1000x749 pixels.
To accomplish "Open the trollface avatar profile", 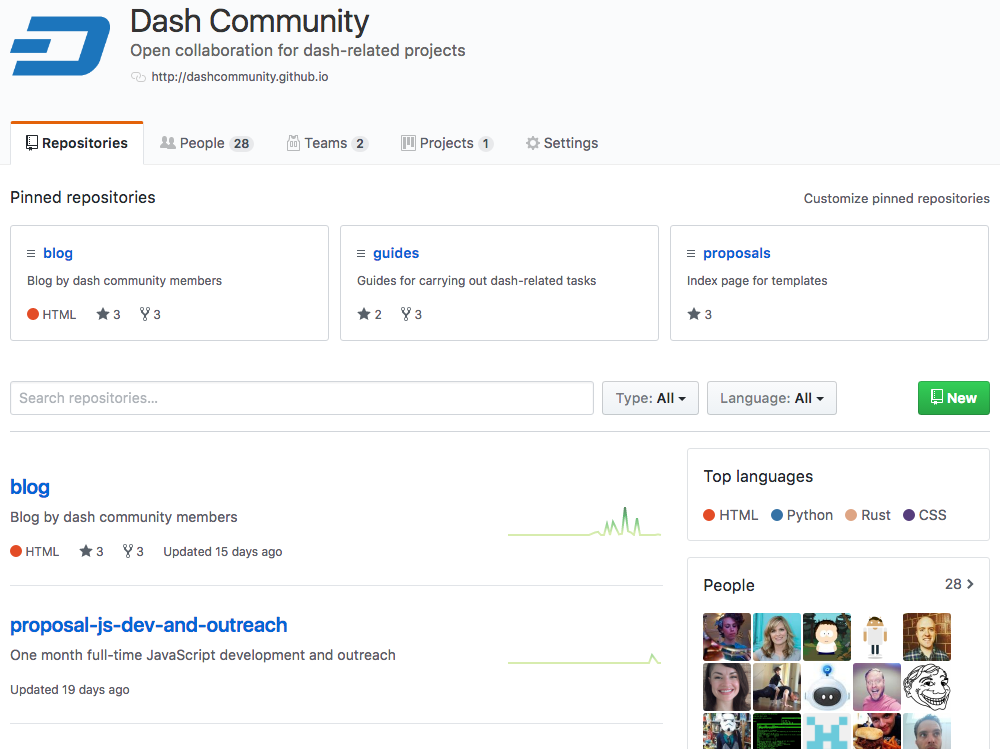I will click(927, 687).
